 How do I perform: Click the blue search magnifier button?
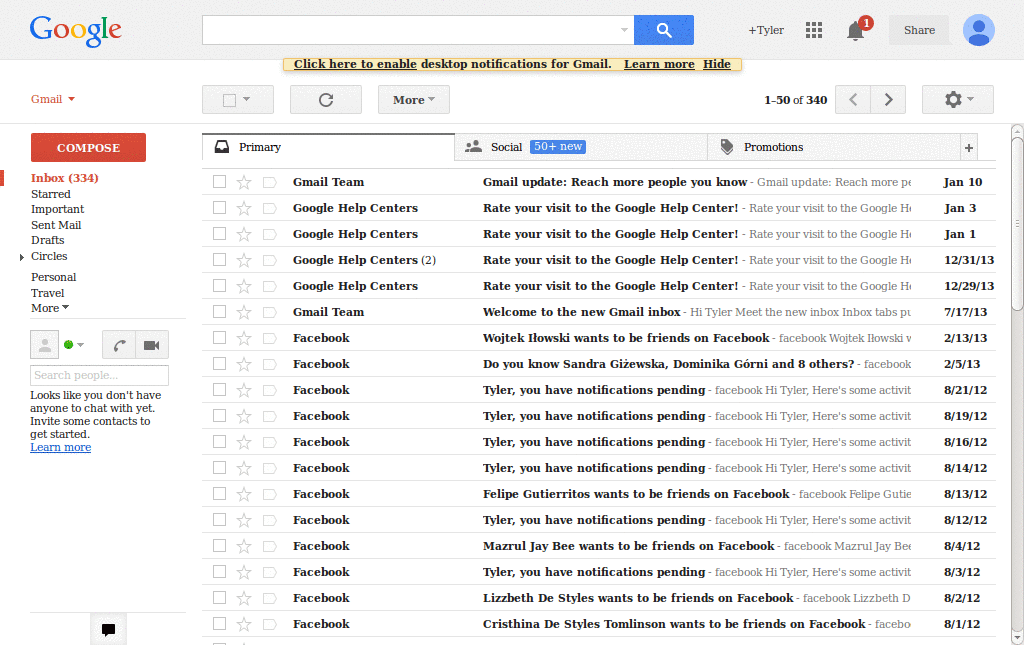[664, 30]
